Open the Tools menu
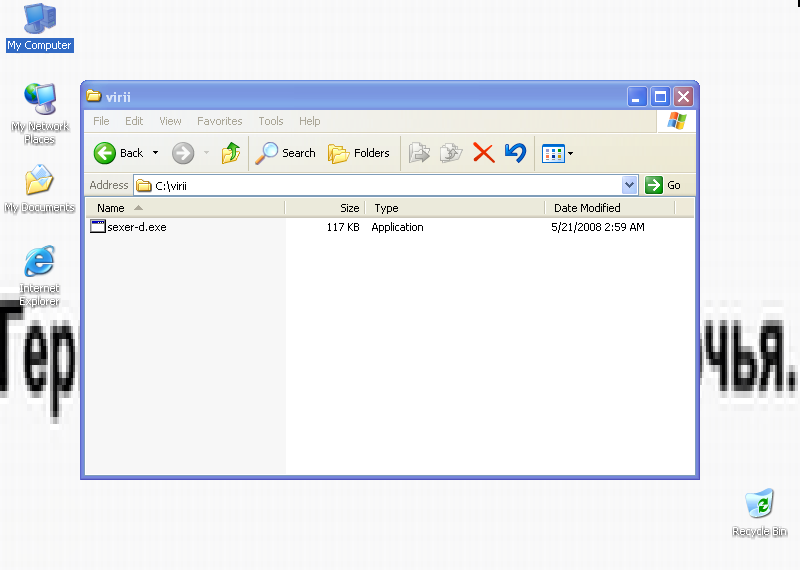The height and width of the screenshot is (570, 800). point(270,121)
